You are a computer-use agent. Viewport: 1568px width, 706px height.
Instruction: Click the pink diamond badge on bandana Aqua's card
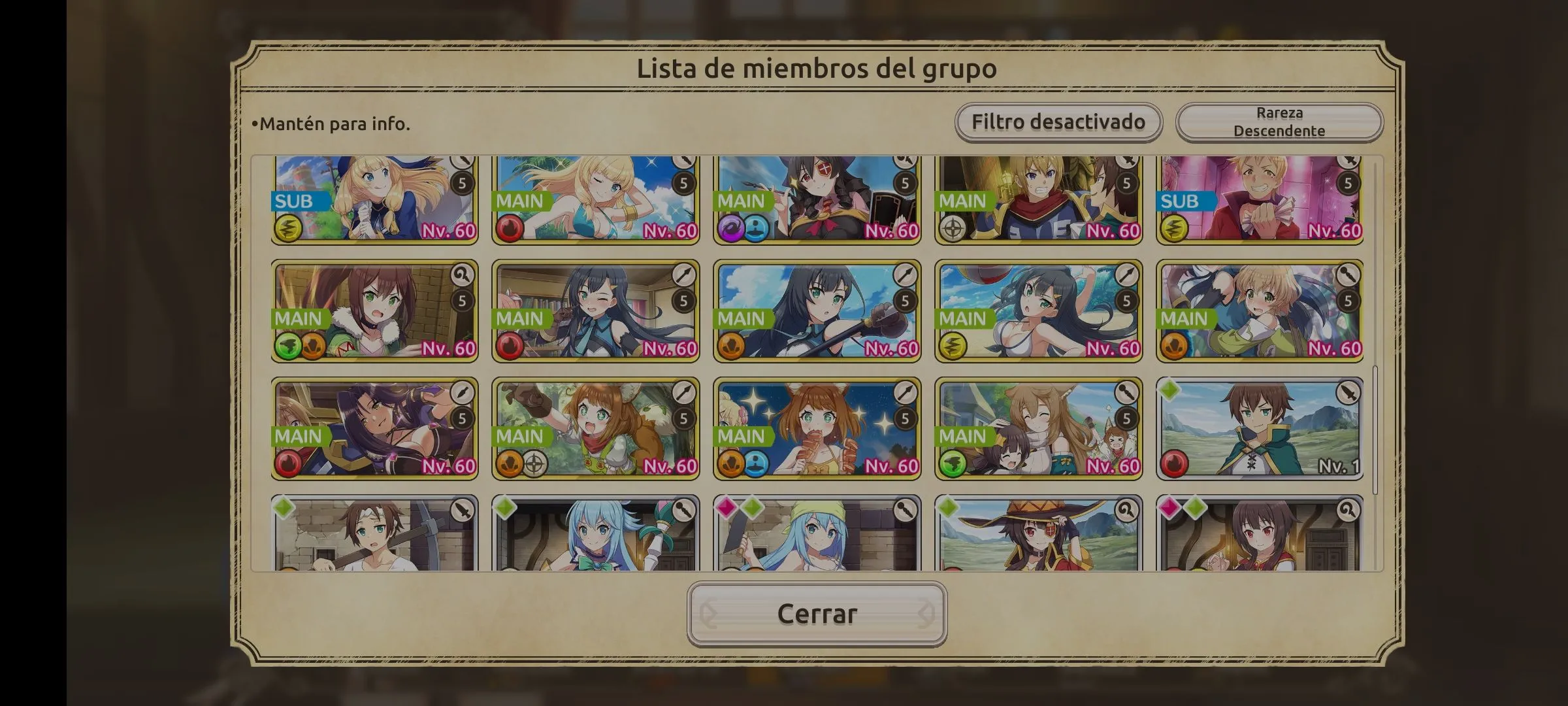tap(727, 507)
